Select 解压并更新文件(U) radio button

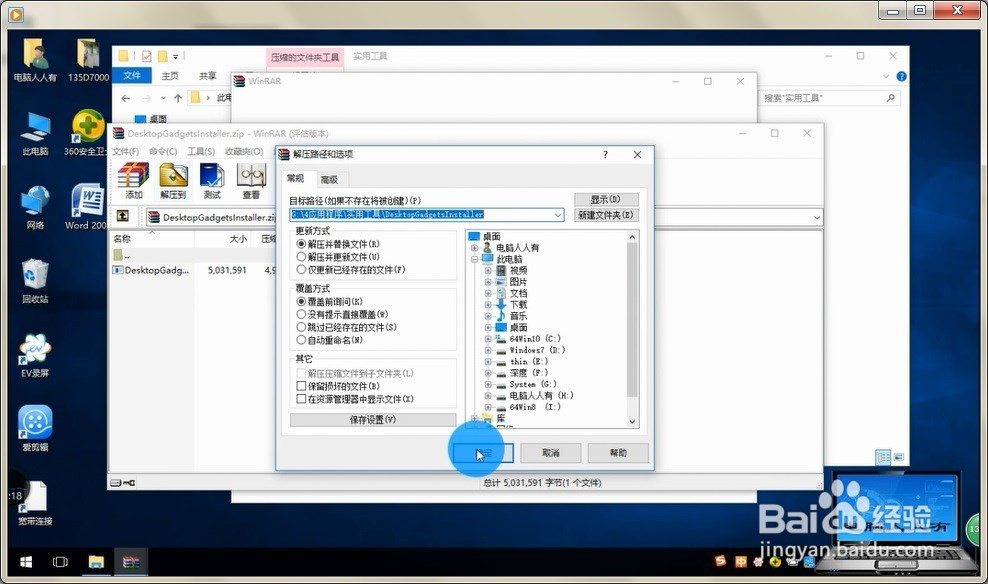click(x=301, y=256)
